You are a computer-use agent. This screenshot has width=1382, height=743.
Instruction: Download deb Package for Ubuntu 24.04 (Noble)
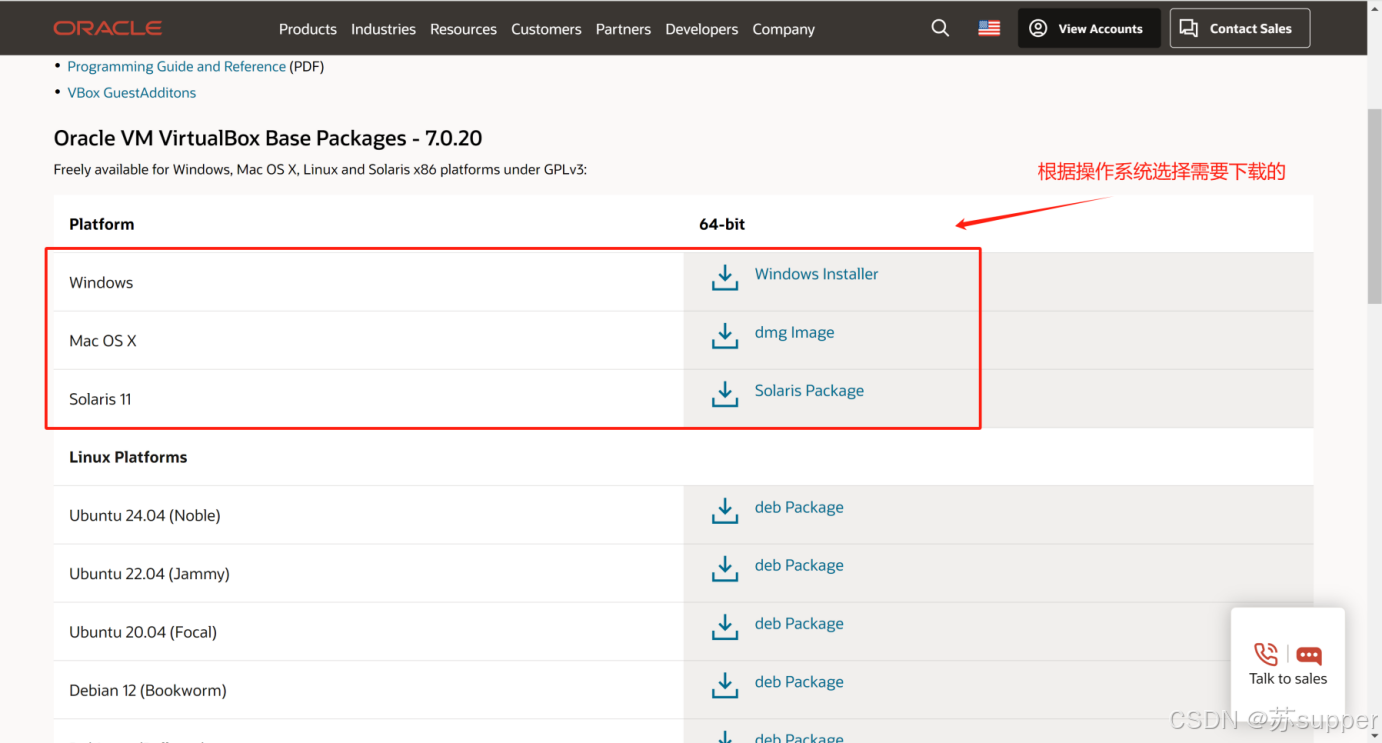coord(799,507)
